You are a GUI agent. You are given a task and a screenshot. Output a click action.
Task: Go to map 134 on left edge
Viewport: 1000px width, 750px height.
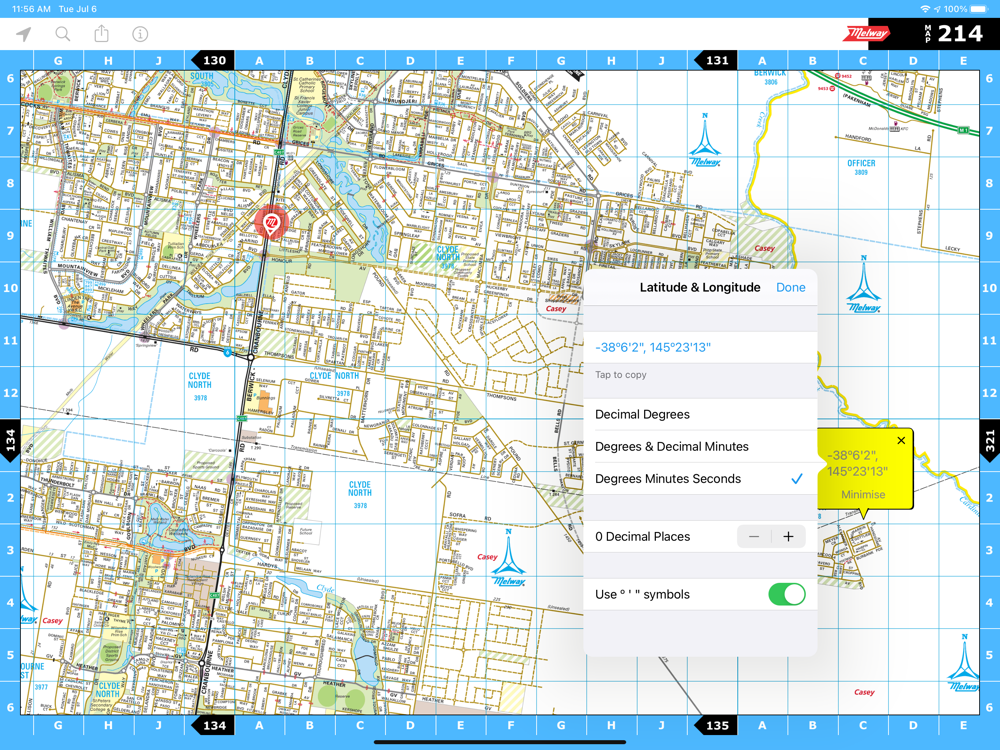tap(10, 441)
